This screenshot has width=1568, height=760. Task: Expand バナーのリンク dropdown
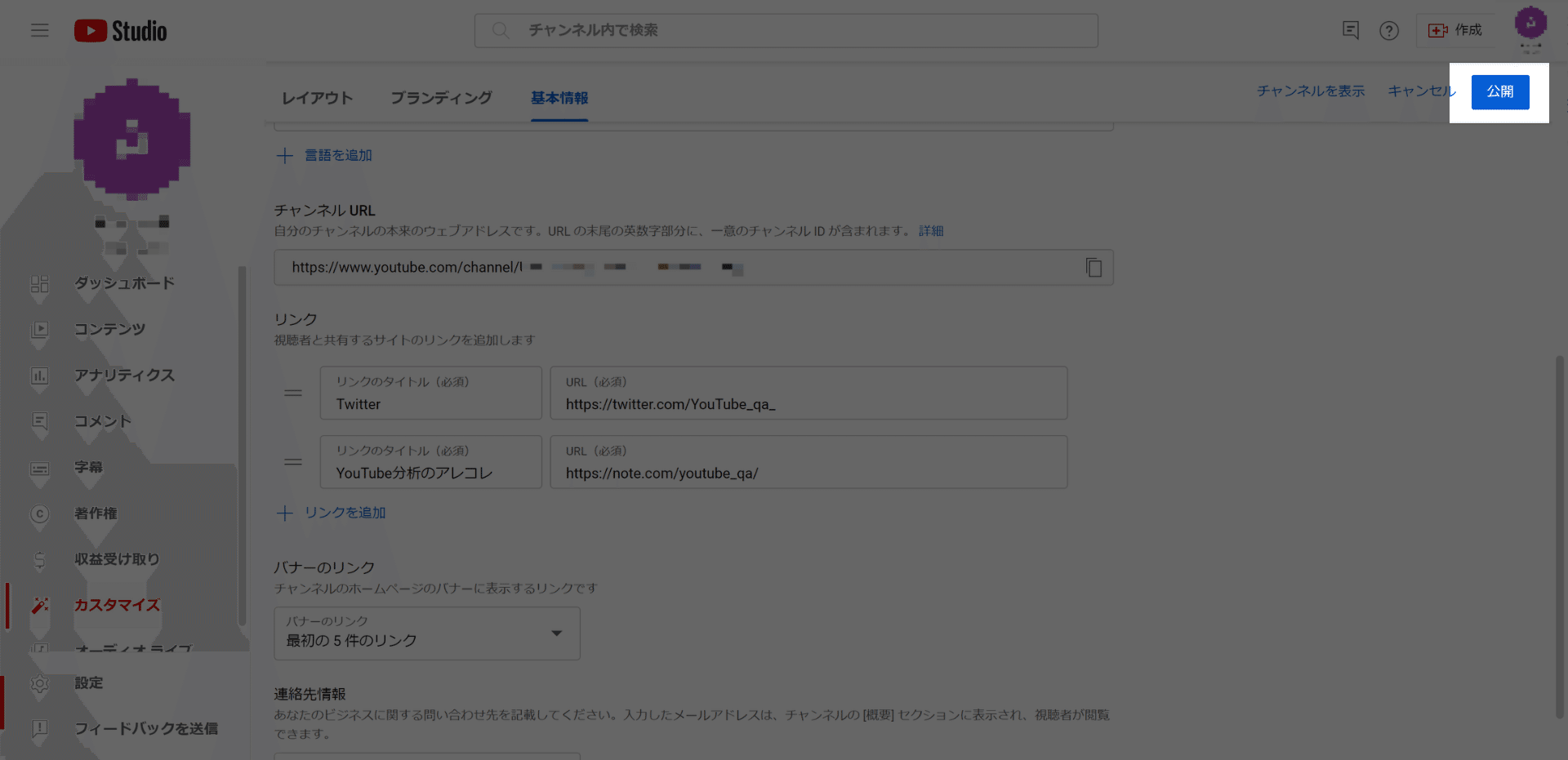[x=427, y=633]
